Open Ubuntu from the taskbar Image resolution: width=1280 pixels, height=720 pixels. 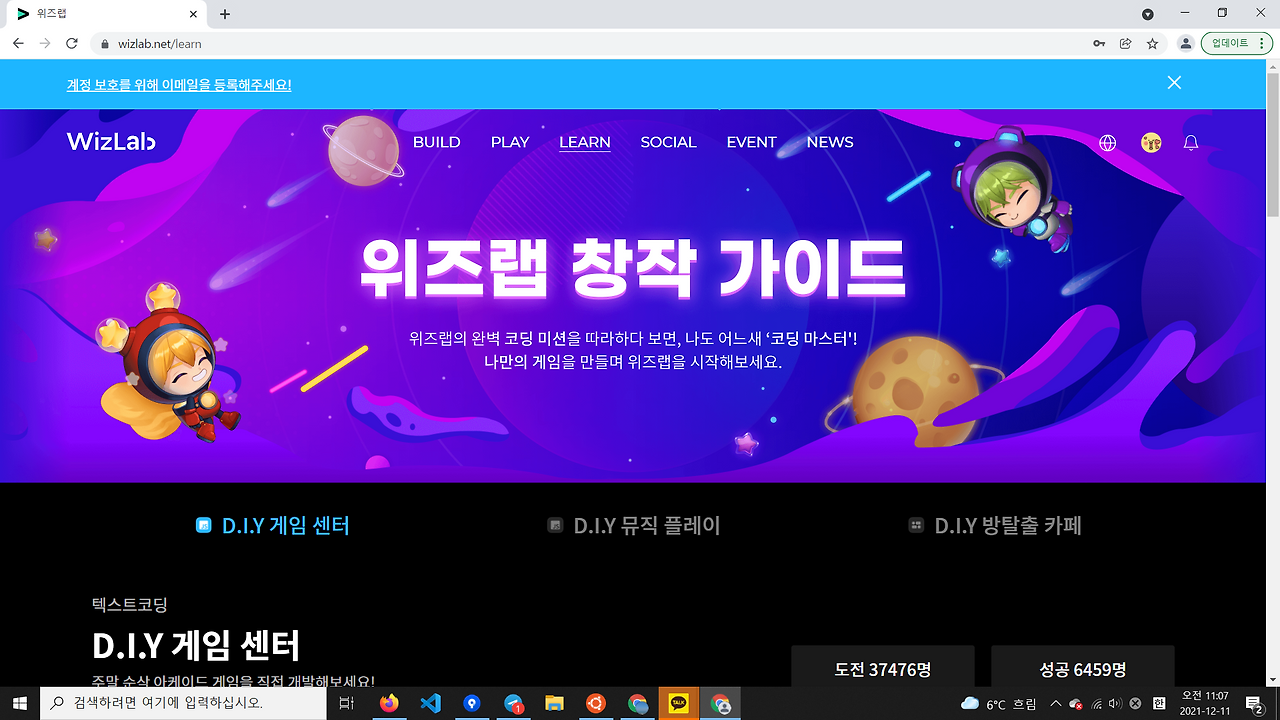[x=596, y=704]
